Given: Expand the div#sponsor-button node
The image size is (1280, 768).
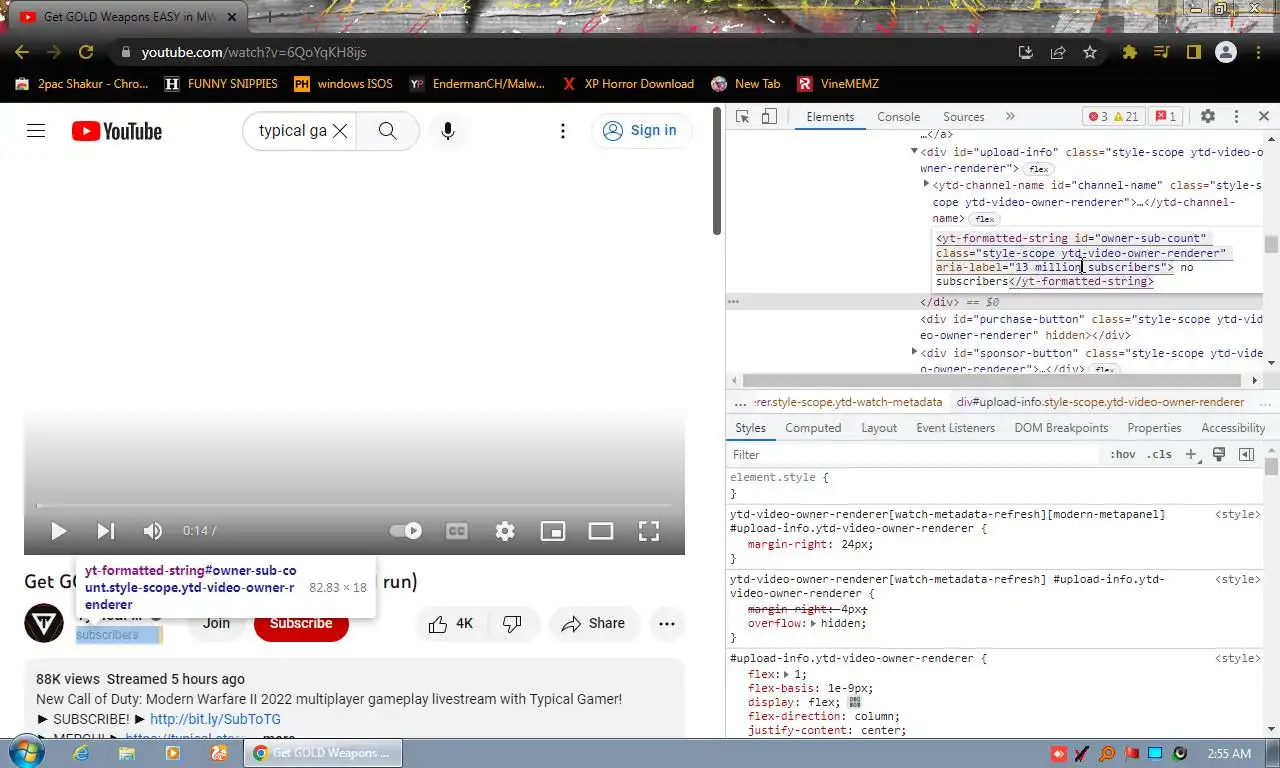Looking at the screenshot, I should click(x=914, y=353).
